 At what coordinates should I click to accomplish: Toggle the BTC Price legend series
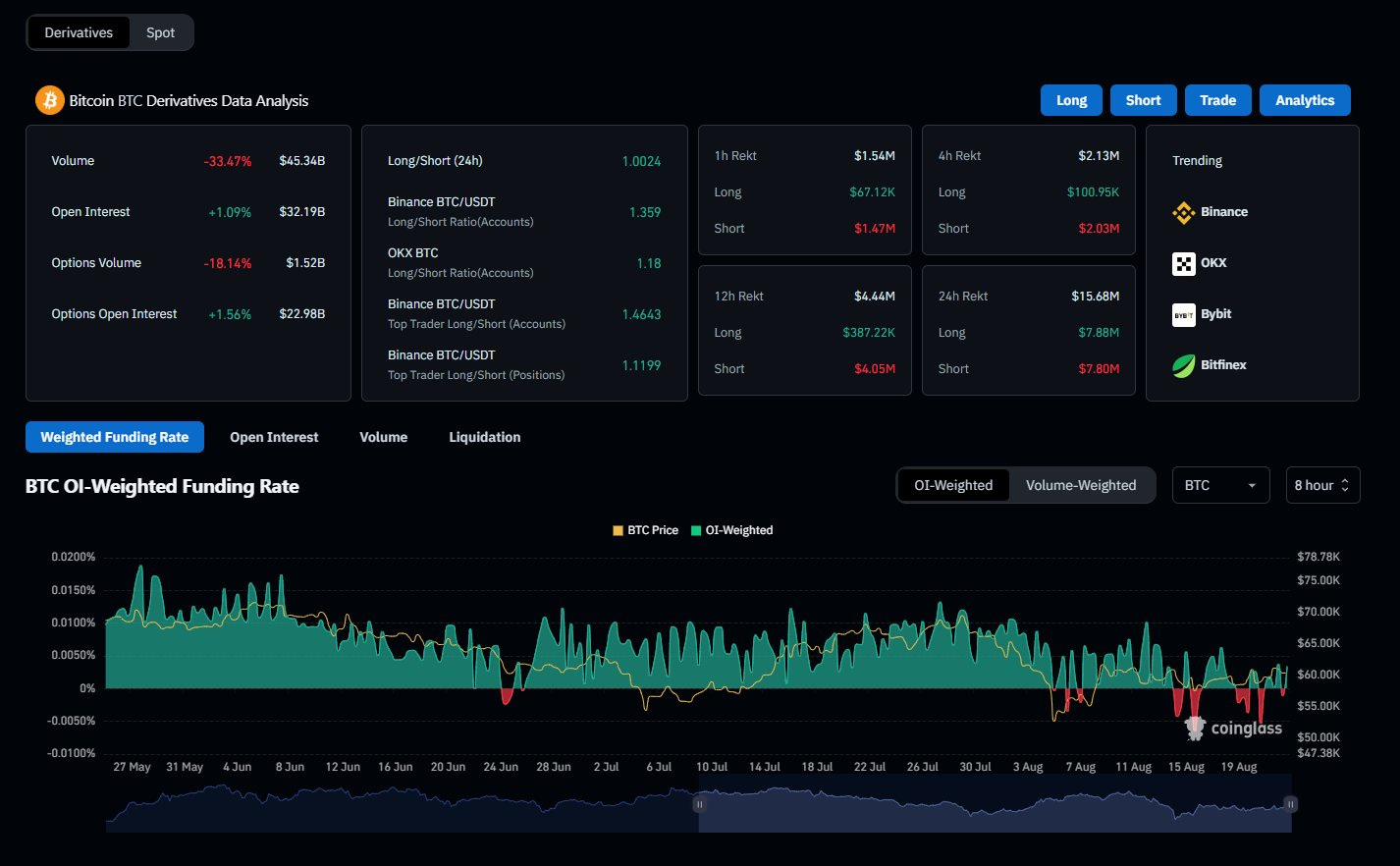645,530
